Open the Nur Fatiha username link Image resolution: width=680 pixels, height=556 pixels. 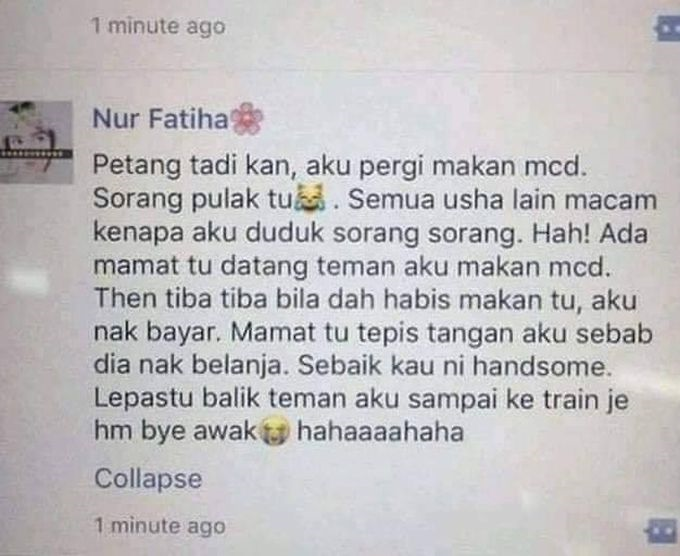[160, 118]
